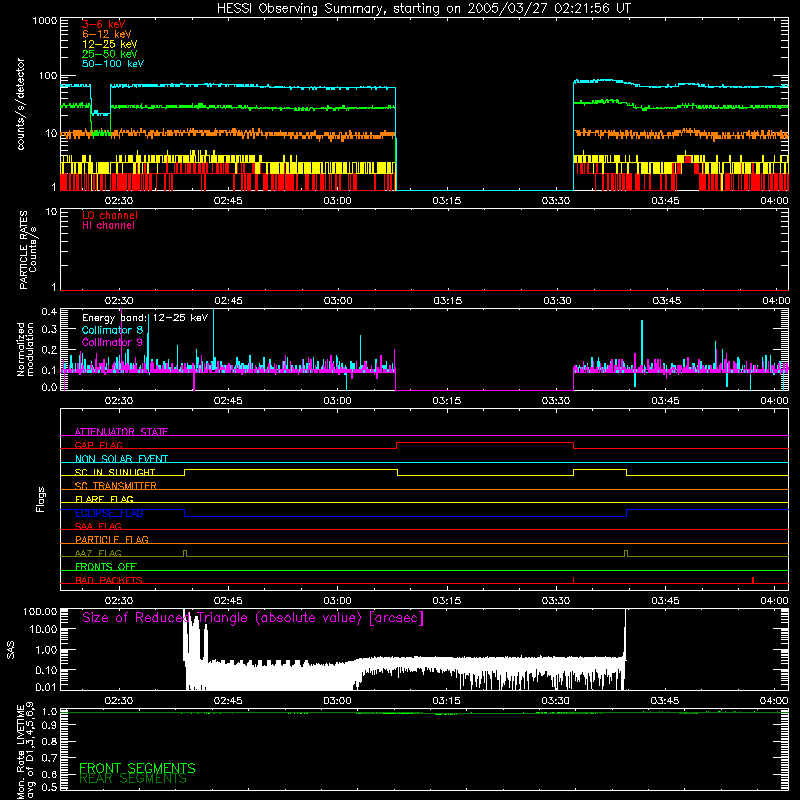The image size is (800, 800).
Task: Select the FLARE_FLAG label
Action: 104,499
